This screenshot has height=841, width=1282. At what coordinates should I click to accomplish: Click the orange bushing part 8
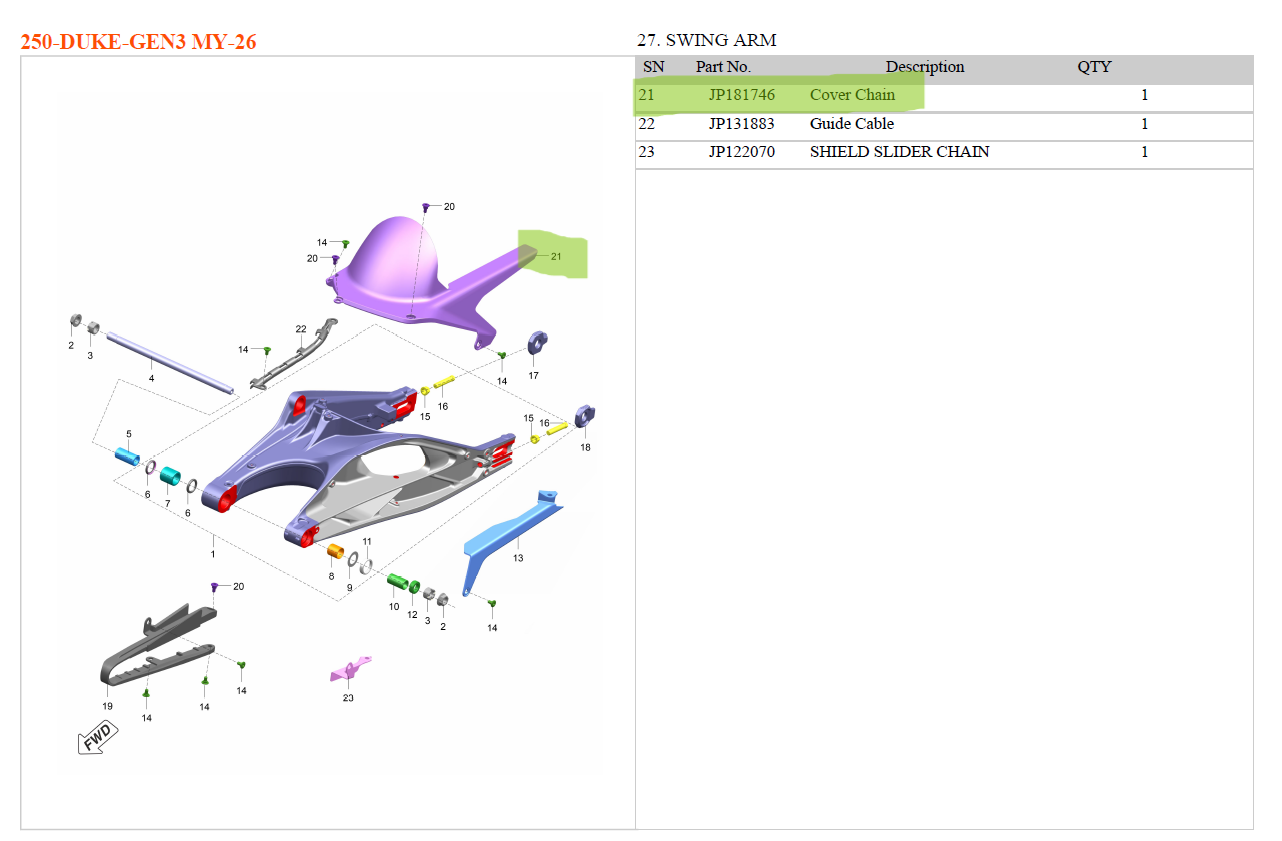tap(336, 552)
